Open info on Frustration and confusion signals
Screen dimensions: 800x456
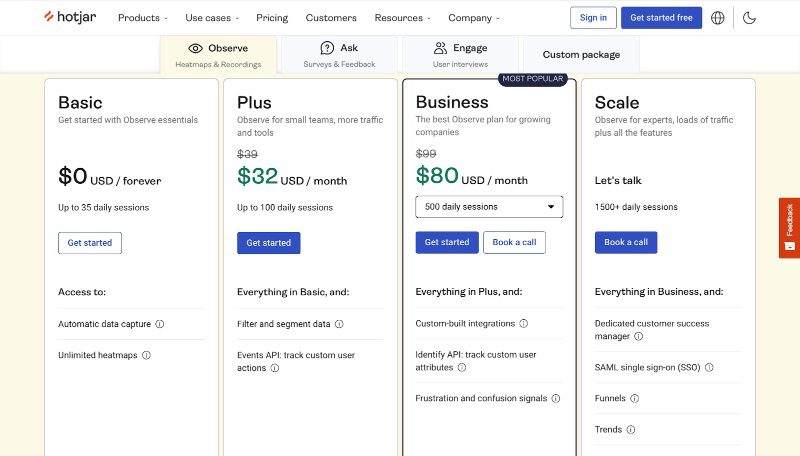[x=556, y=398]
